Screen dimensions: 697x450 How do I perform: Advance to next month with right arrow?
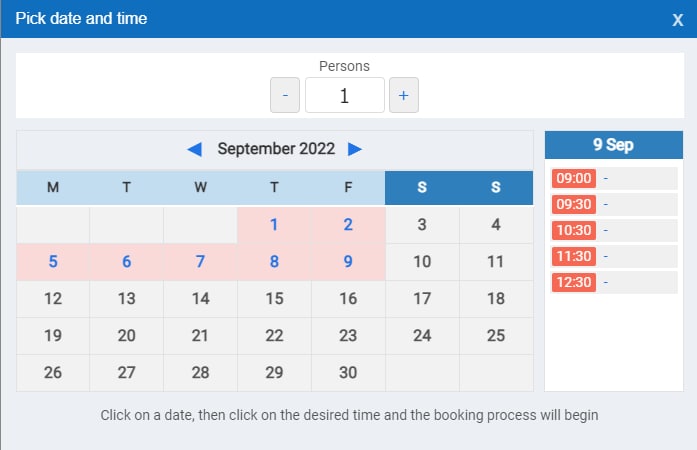(354, 149)
